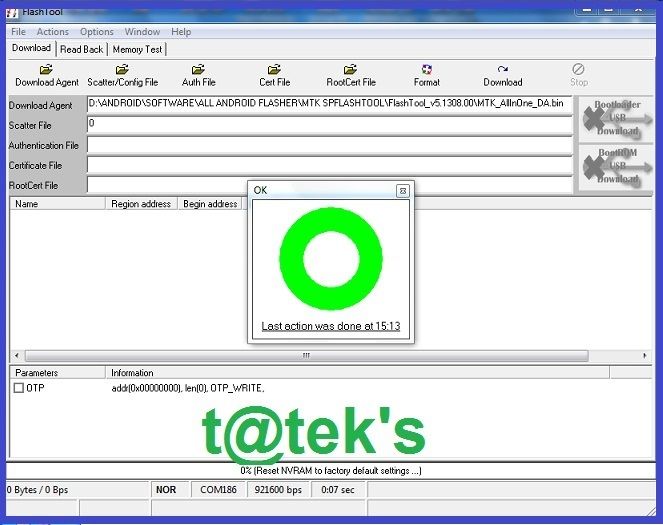The image size is (663, 525).
Task: Switch to the Read Back tab
Action: coord(81,49)
